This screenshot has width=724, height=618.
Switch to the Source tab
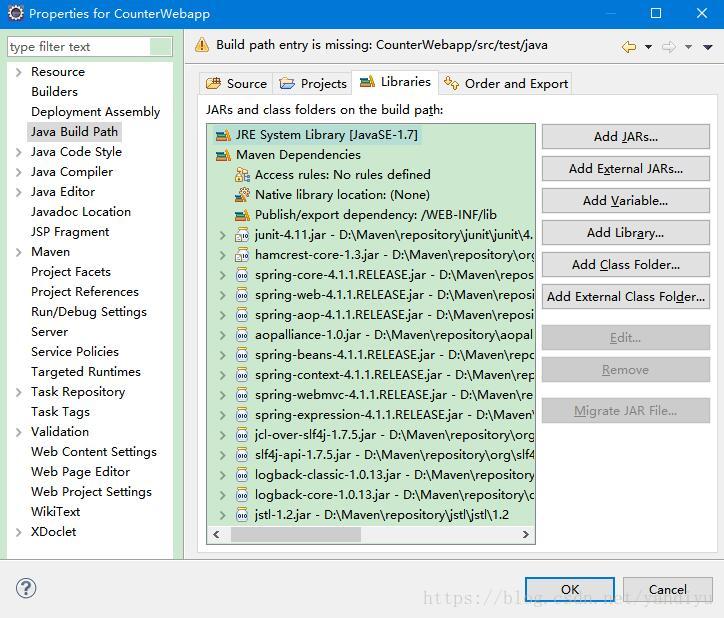236,84
